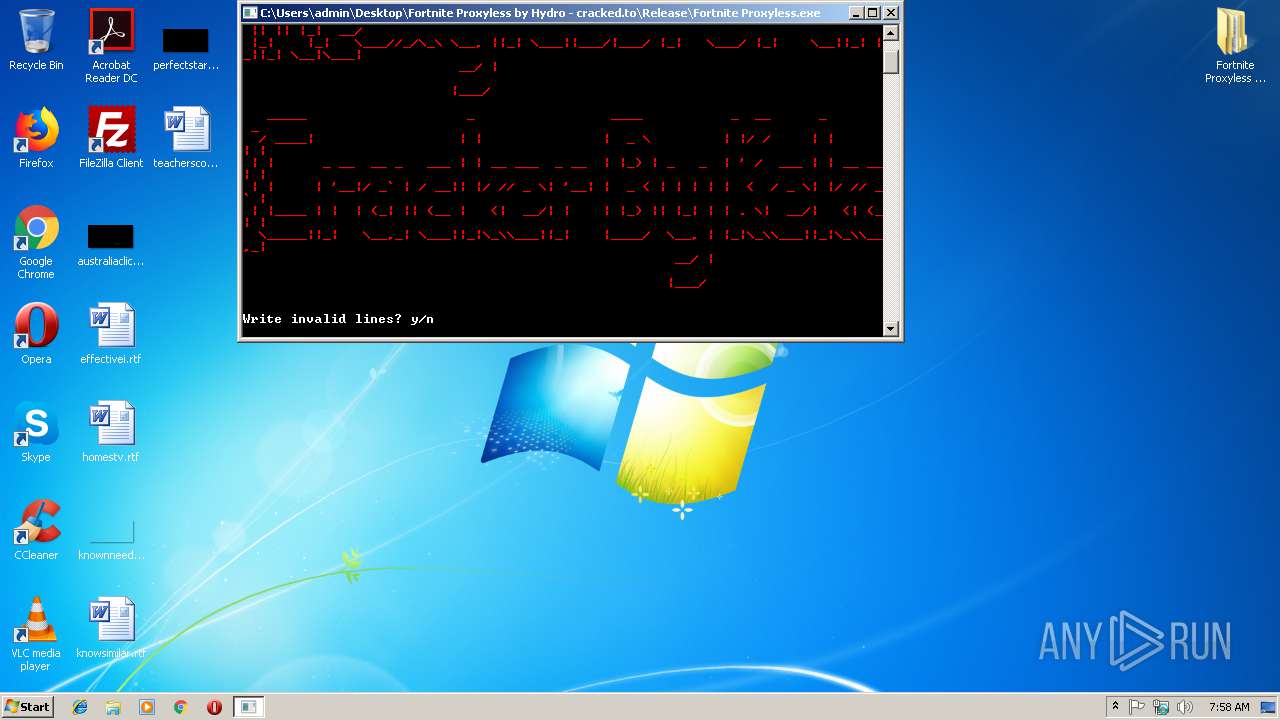Open Windows Explorer from taskbar
Image resolution: width=1280 pixels, height=720 pixels.
(x=113, y=707)
